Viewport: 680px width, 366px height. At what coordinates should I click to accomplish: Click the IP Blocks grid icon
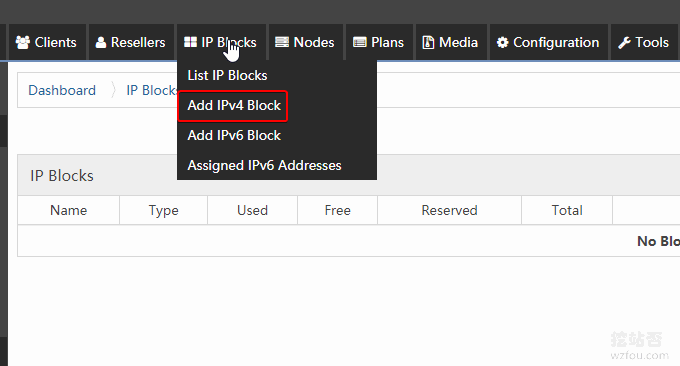point(190,42)
